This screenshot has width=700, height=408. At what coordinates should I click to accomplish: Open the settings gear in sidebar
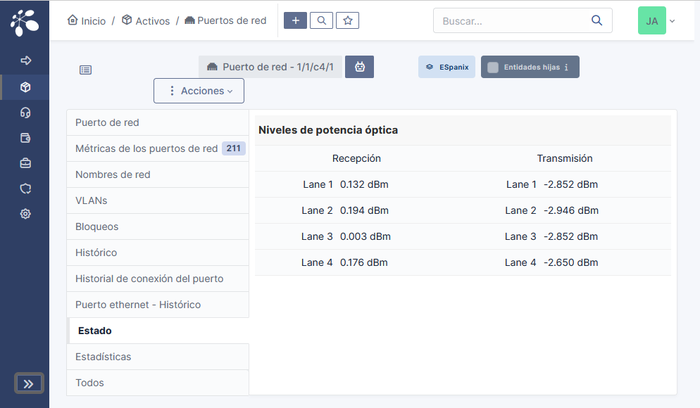coord(25,213)
